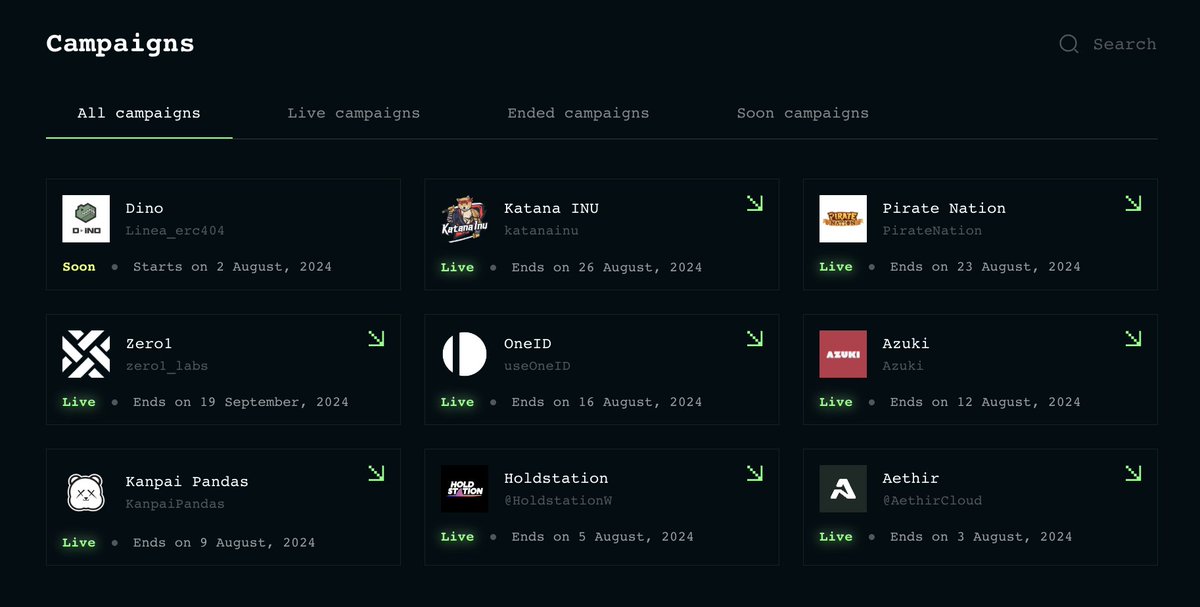Click the arrow icon on Holdstation card
Screen dimensions: 1200x607
coord(755,473)
